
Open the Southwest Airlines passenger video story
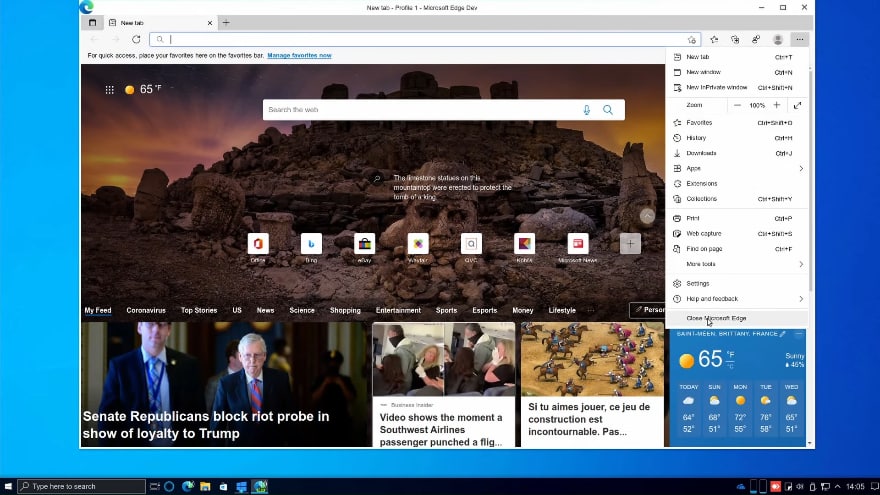point(443,384)
